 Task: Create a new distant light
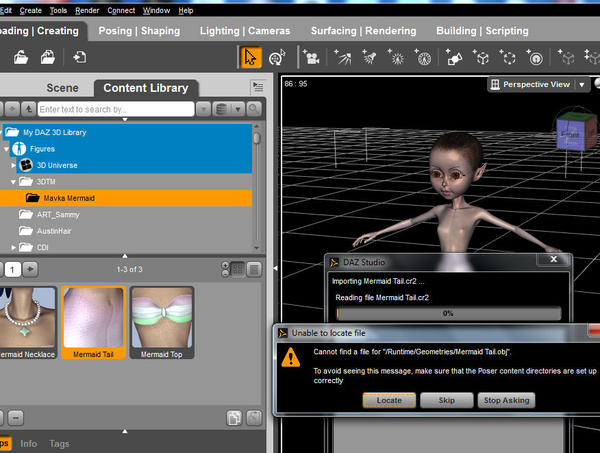click(x=342, y=58)
